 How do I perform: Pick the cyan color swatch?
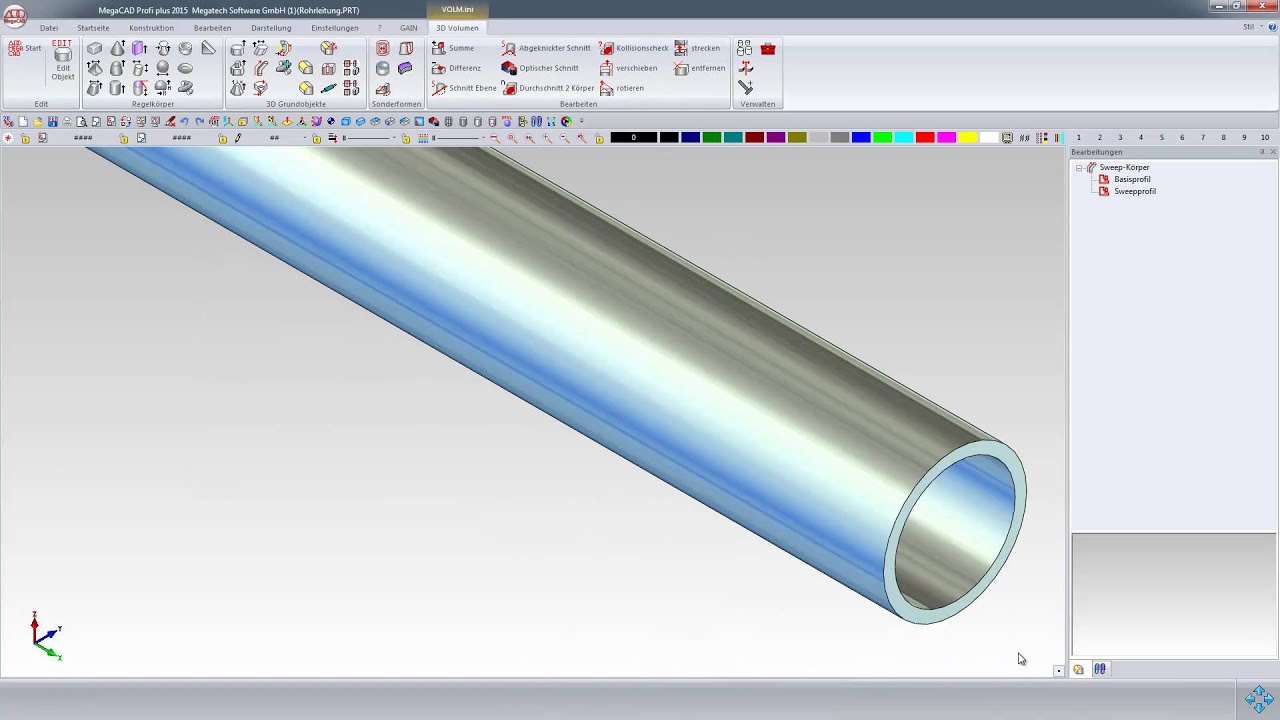[904, 138]
